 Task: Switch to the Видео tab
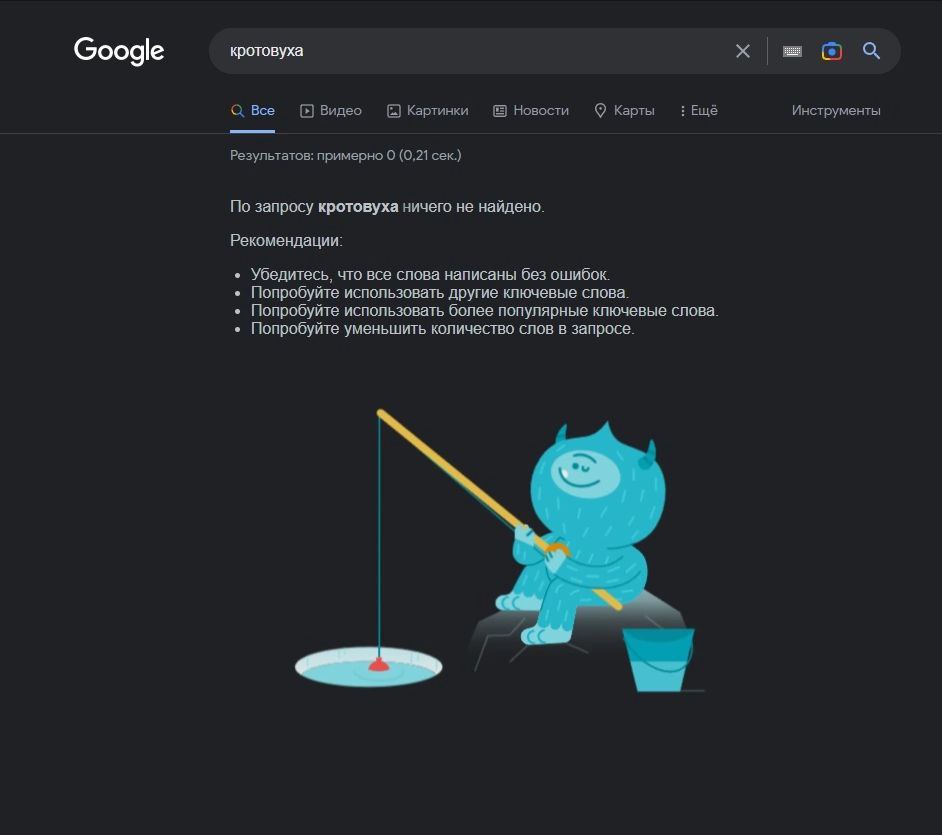pos(330,111)
